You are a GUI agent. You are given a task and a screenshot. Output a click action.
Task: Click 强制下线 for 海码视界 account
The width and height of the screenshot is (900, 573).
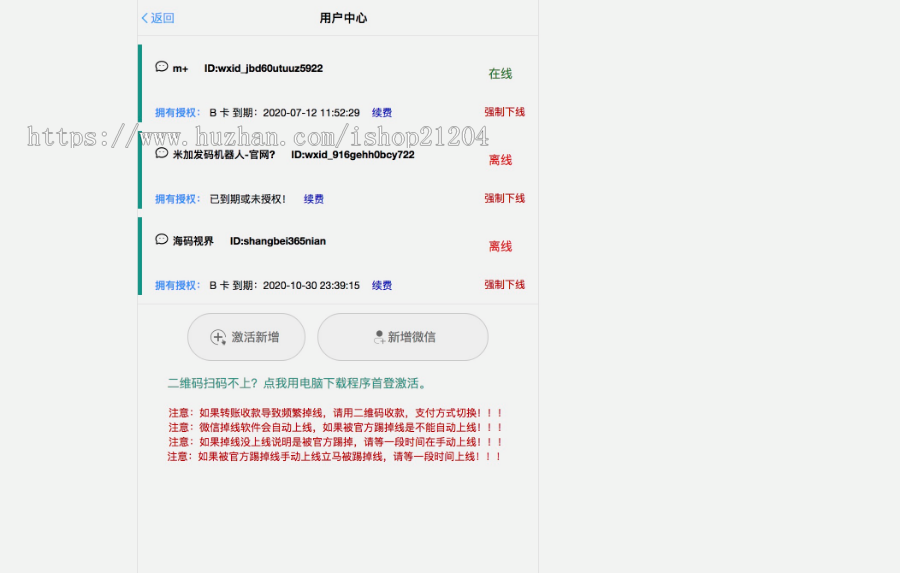(x=505, y=284)
